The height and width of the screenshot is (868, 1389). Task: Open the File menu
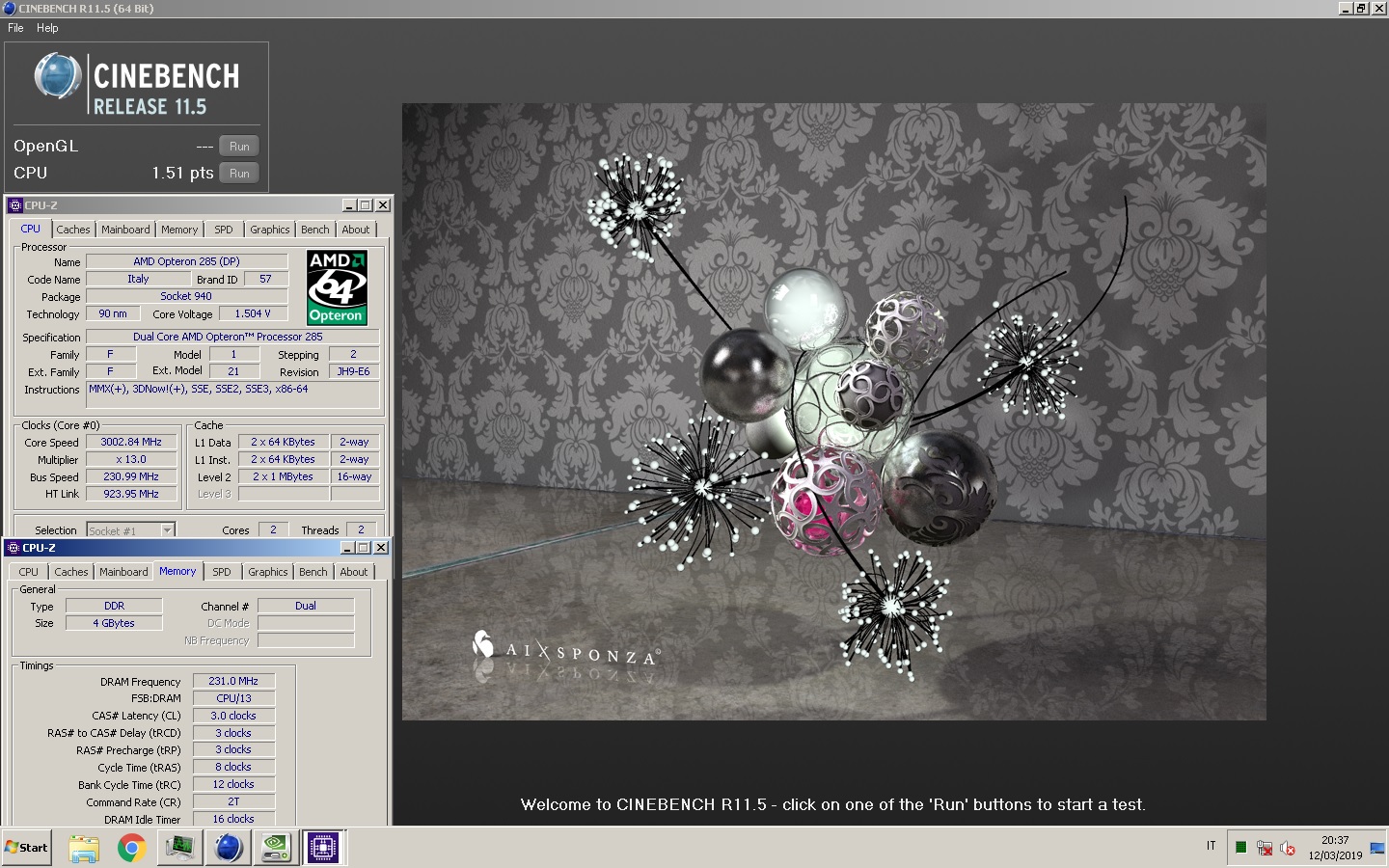point(15,28)
